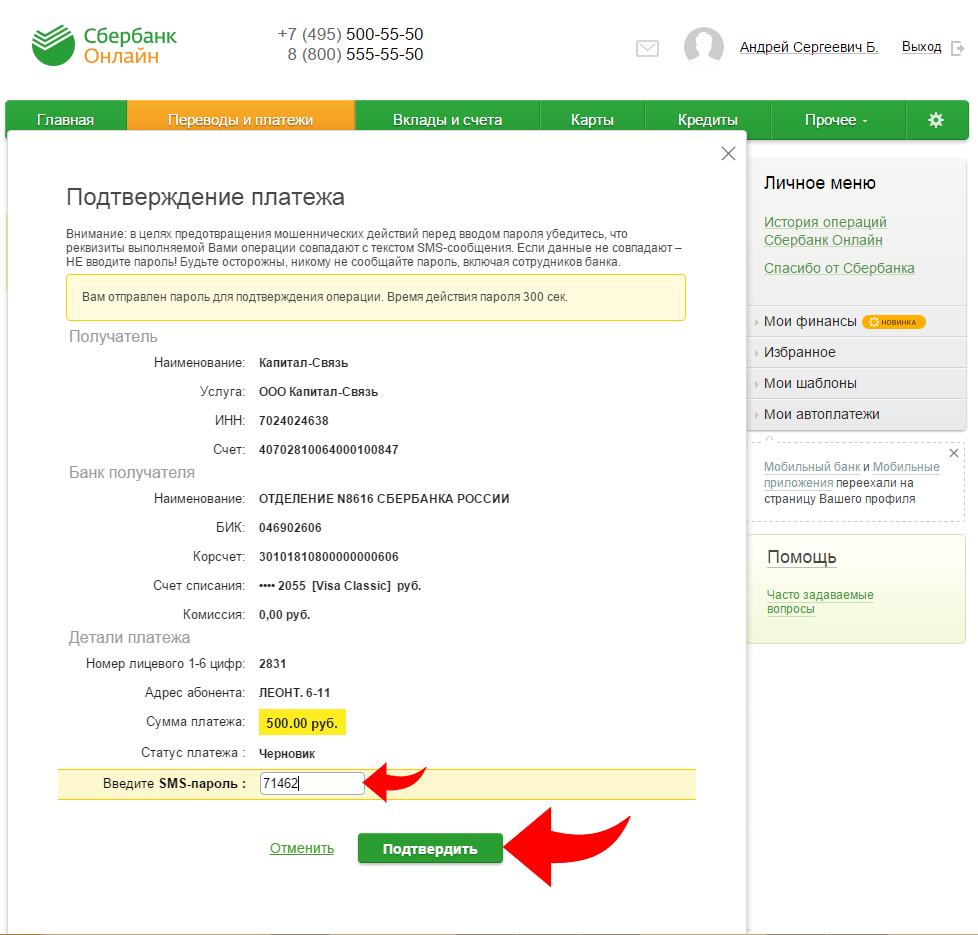Open 'История операций Сбербанк Онлайн' link
Screen dimensions: 978x935
coord(825,231)
